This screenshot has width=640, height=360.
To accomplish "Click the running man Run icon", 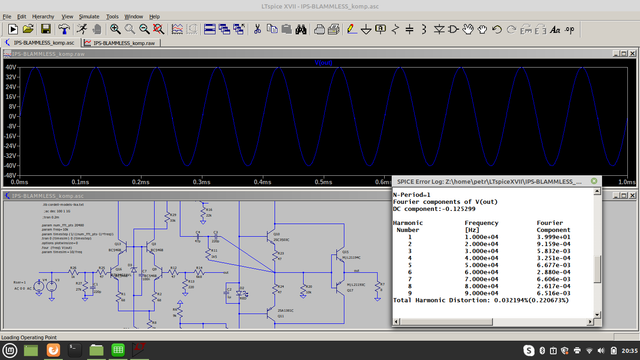I will 82,29.
